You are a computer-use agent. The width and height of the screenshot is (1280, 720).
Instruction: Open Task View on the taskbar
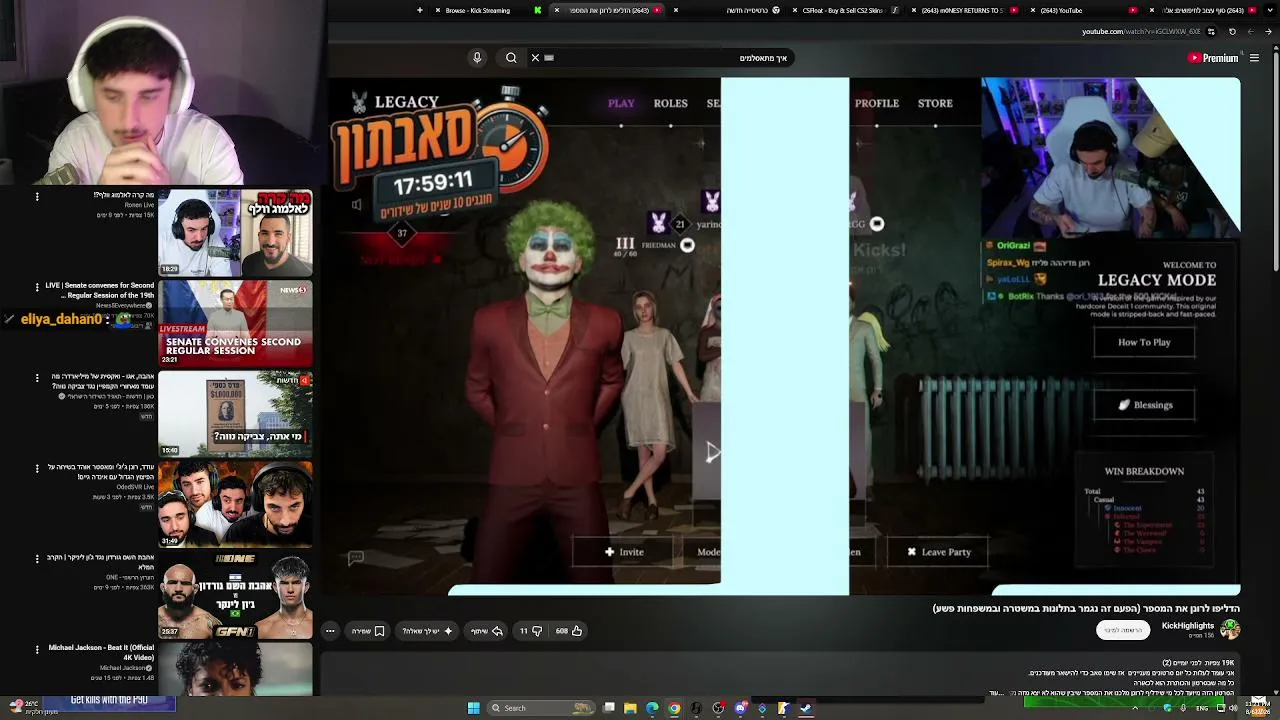tap(608, 708)
